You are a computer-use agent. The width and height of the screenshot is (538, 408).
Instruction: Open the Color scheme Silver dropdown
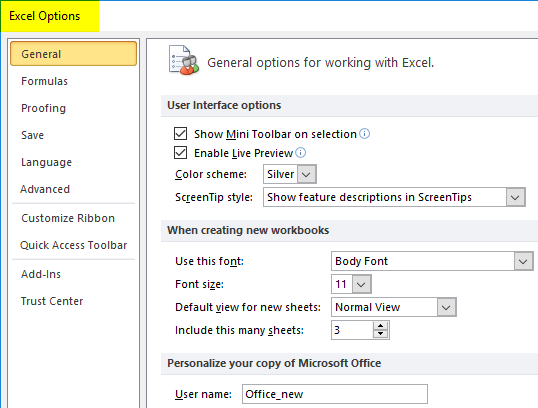pyautogui.click(x=306, y=174)
